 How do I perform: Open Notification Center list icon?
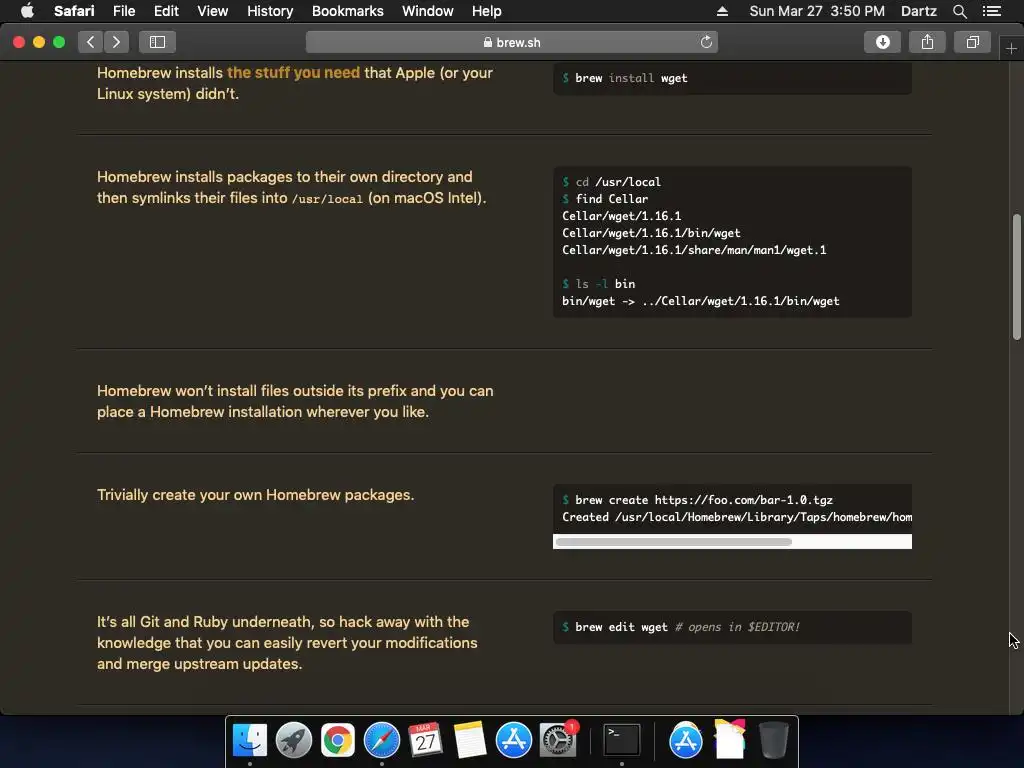point(992,11)
